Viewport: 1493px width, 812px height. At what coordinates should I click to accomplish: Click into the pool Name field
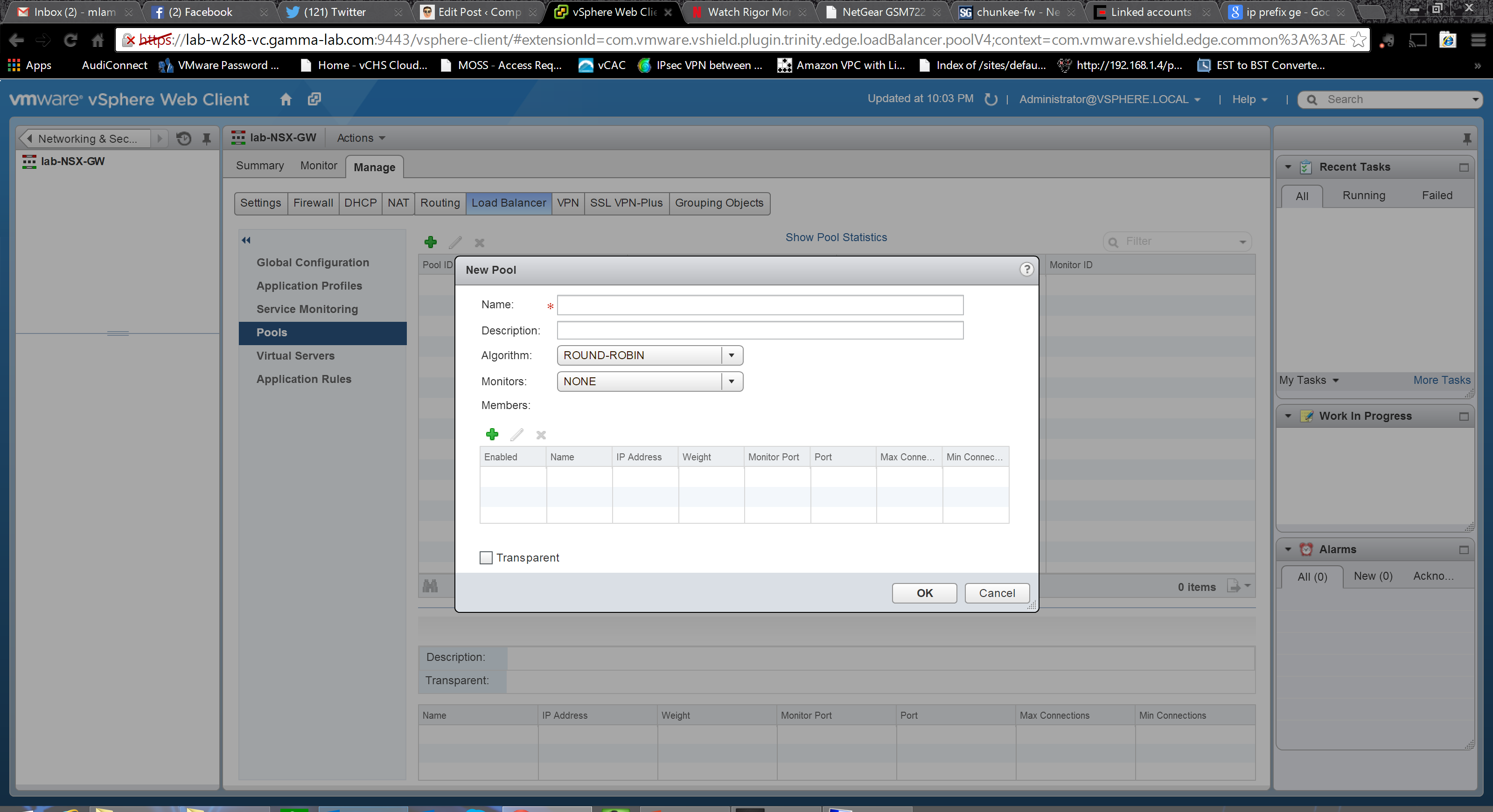pyautogui.click(x=760, y=305)
